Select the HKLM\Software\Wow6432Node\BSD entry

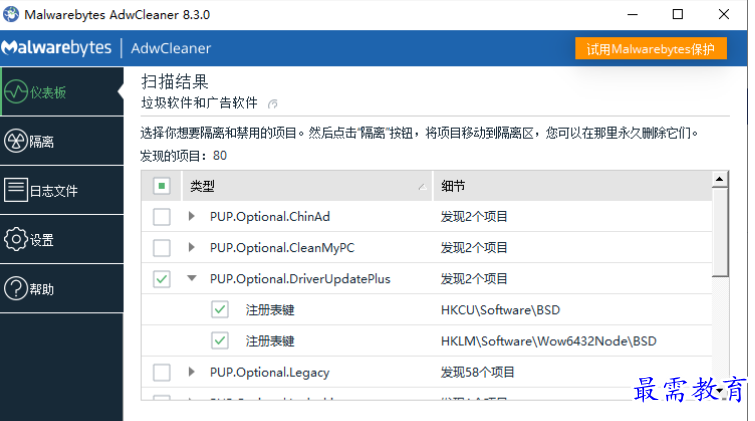pyautogui.click(x=548, y=341)
